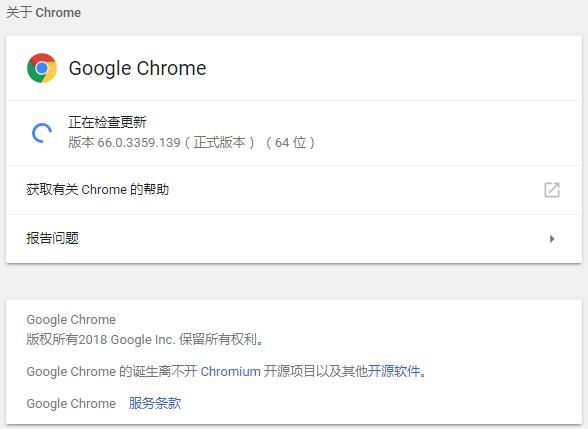Open the 获取有关 Chrome 的帮助 row
Image resolution: width=588 pixels, height=429 pixels.
coord(294,190)
